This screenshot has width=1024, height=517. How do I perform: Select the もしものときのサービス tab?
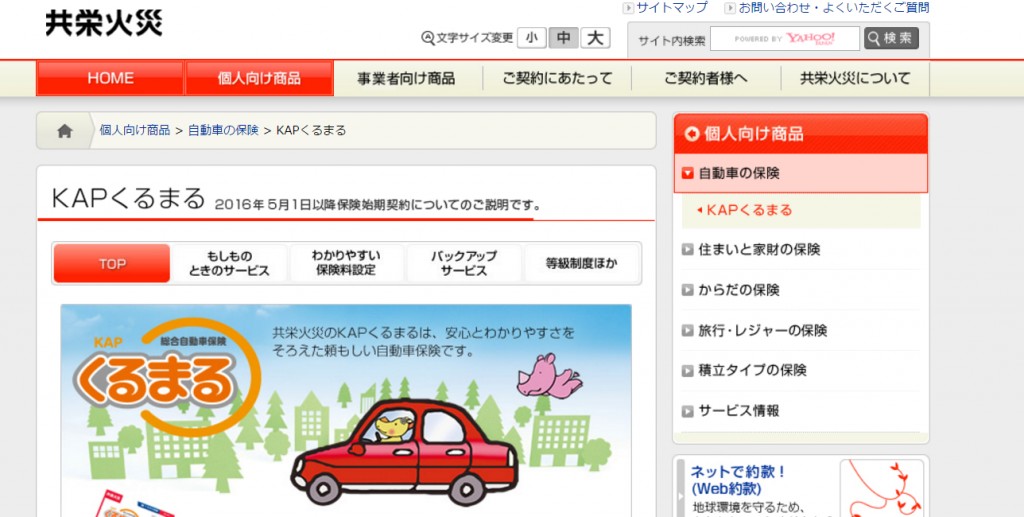(x=229, y=264)
